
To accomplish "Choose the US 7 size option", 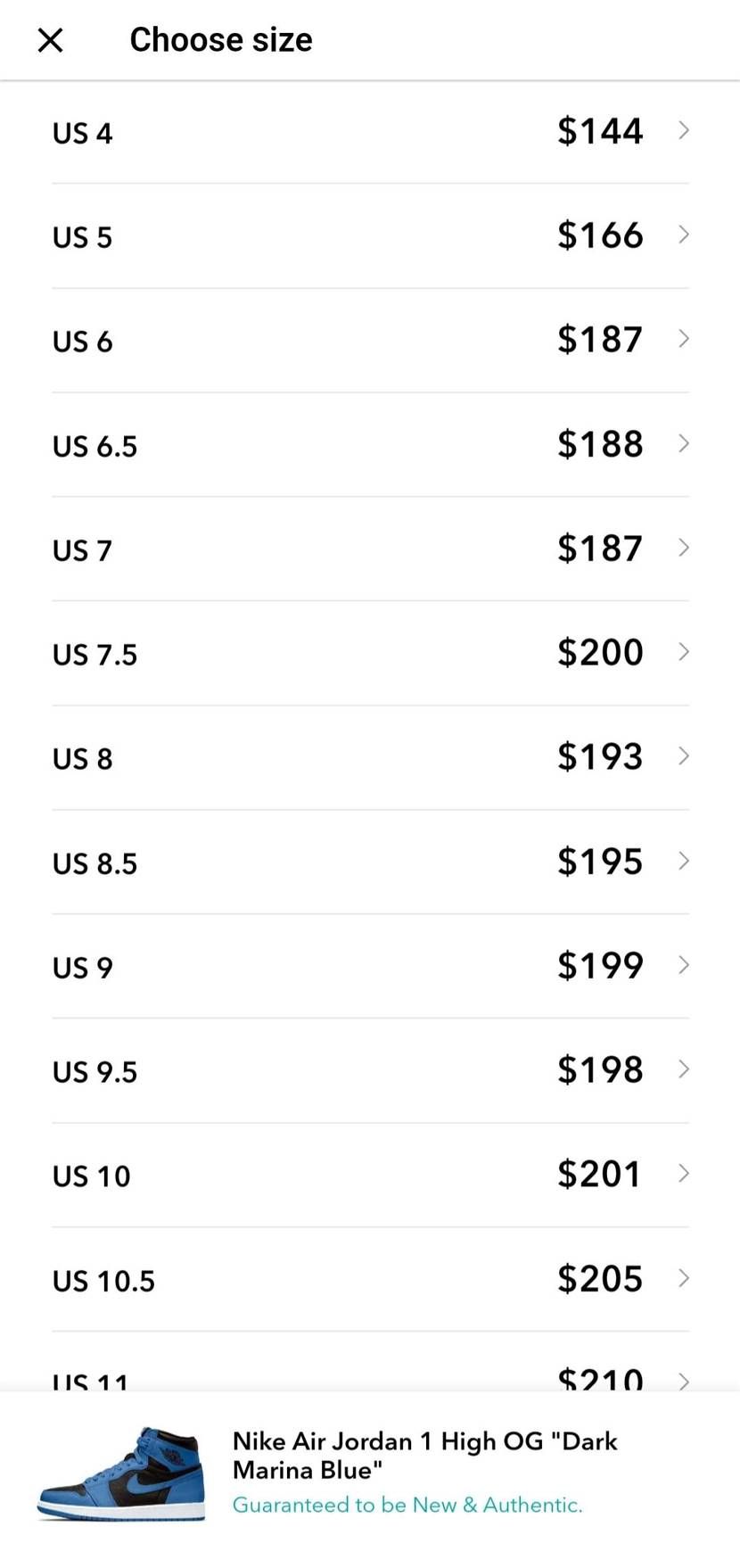I will pyautogui.click(x=370, y=549).
